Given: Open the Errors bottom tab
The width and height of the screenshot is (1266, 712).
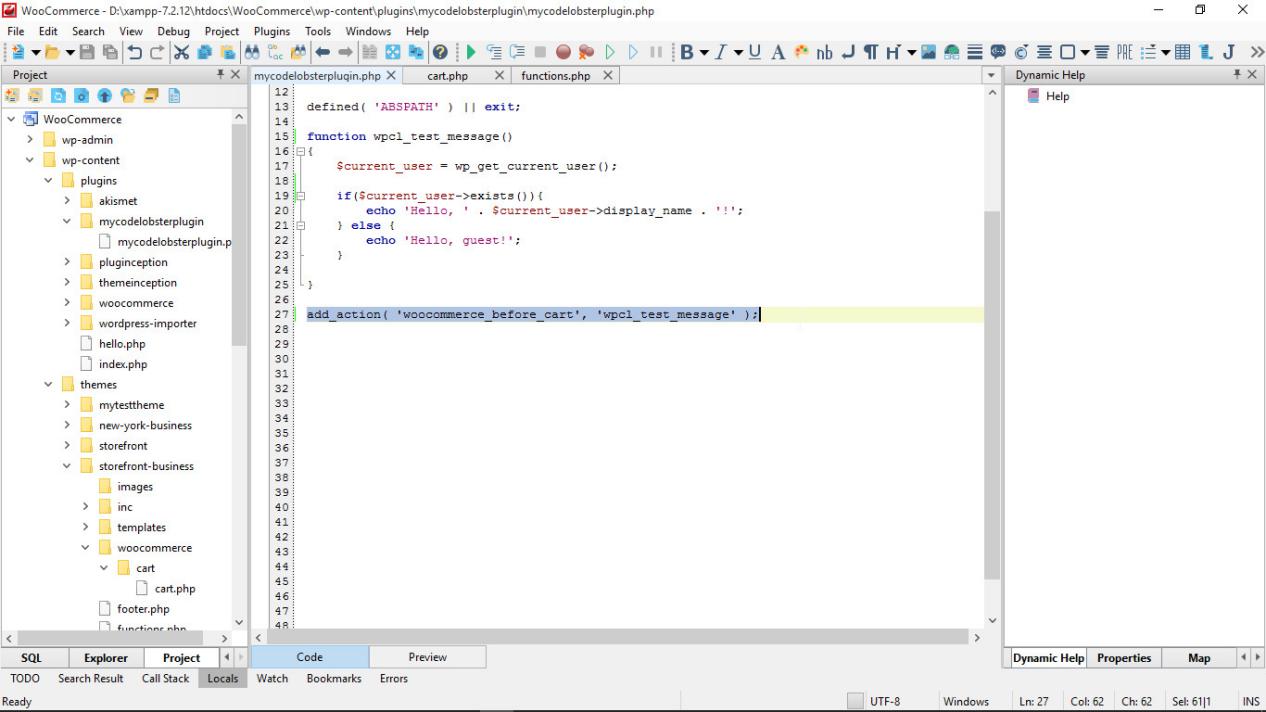Looking at the screenshot, I should pyautogui.click(x=393, y=678).
